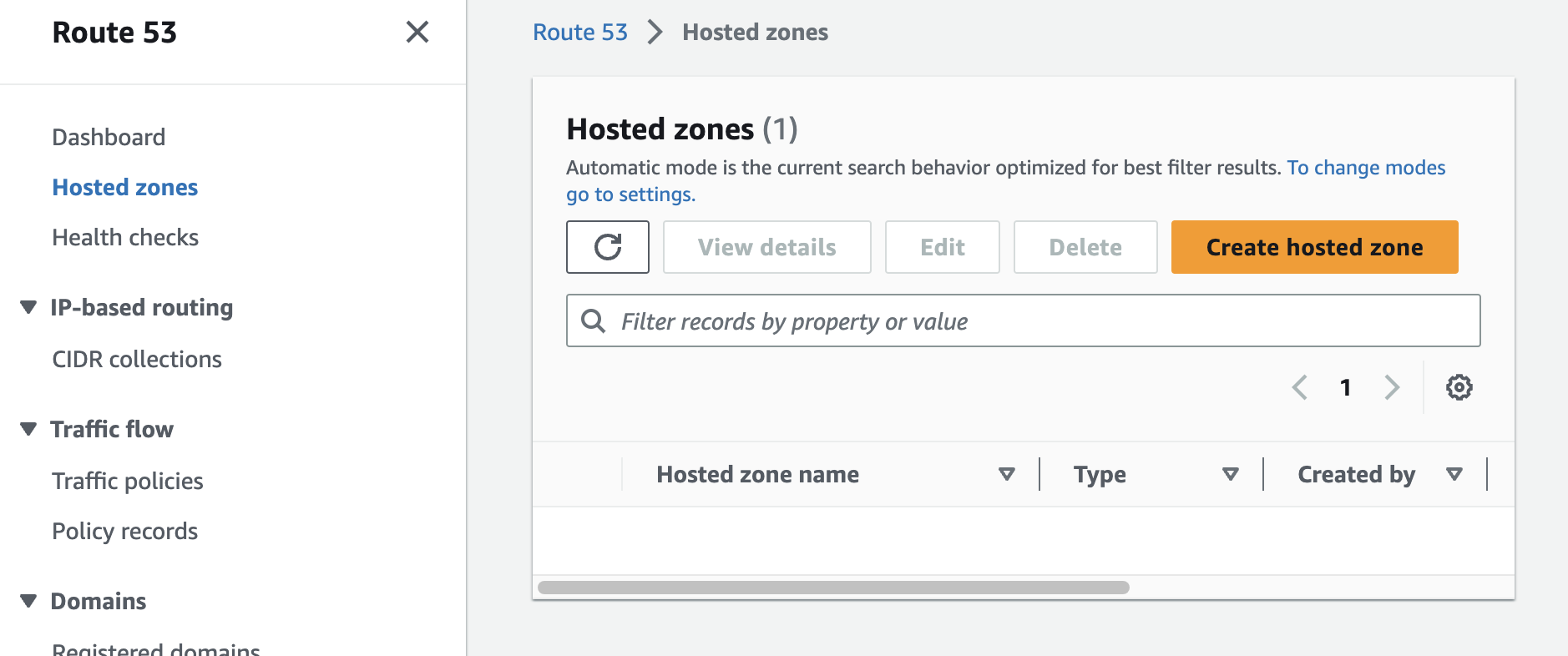Open Dashboard in the sidebar
The image size is (1568, 656).
(109, 137)
